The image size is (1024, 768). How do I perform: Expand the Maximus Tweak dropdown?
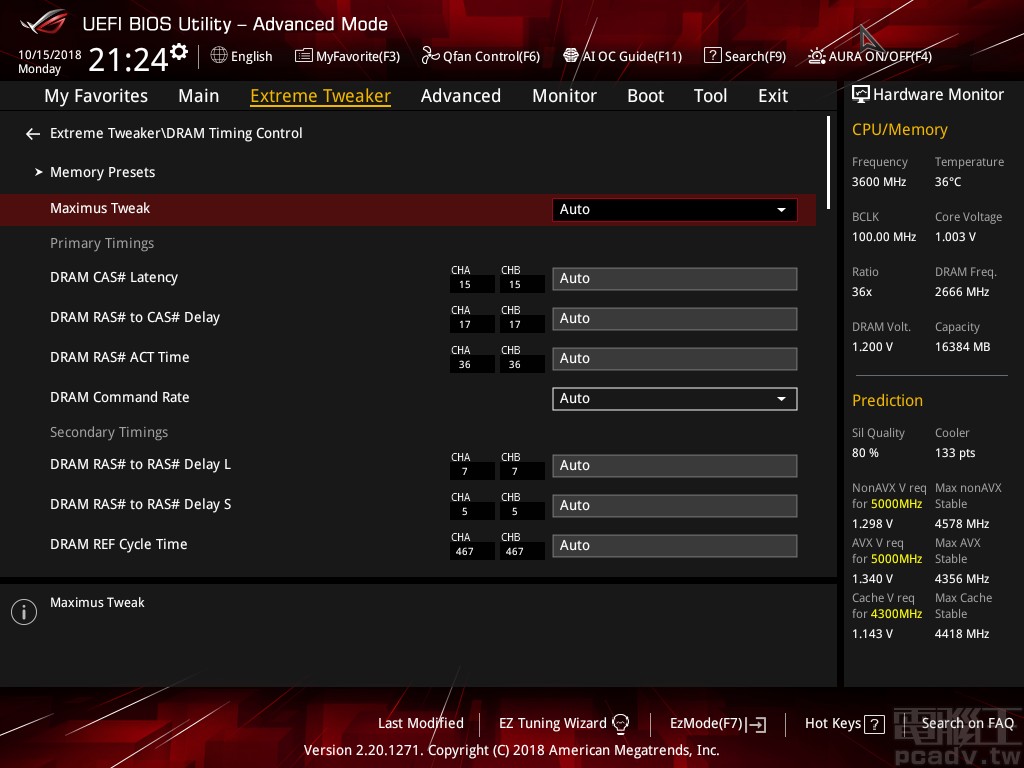(674, 210)
